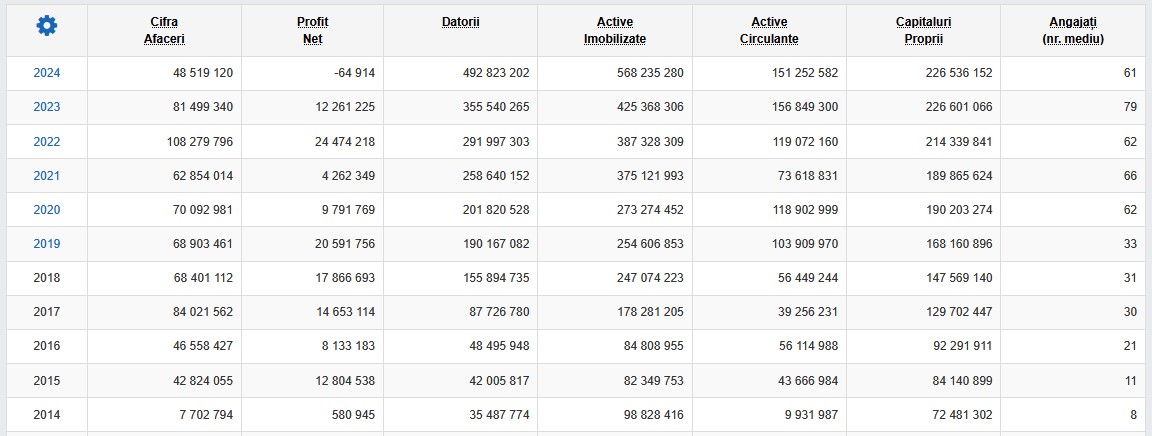This screenshot has width=1152, height=436.
Task: Open the 2023 year link
Action: click(x=46, y=107)
